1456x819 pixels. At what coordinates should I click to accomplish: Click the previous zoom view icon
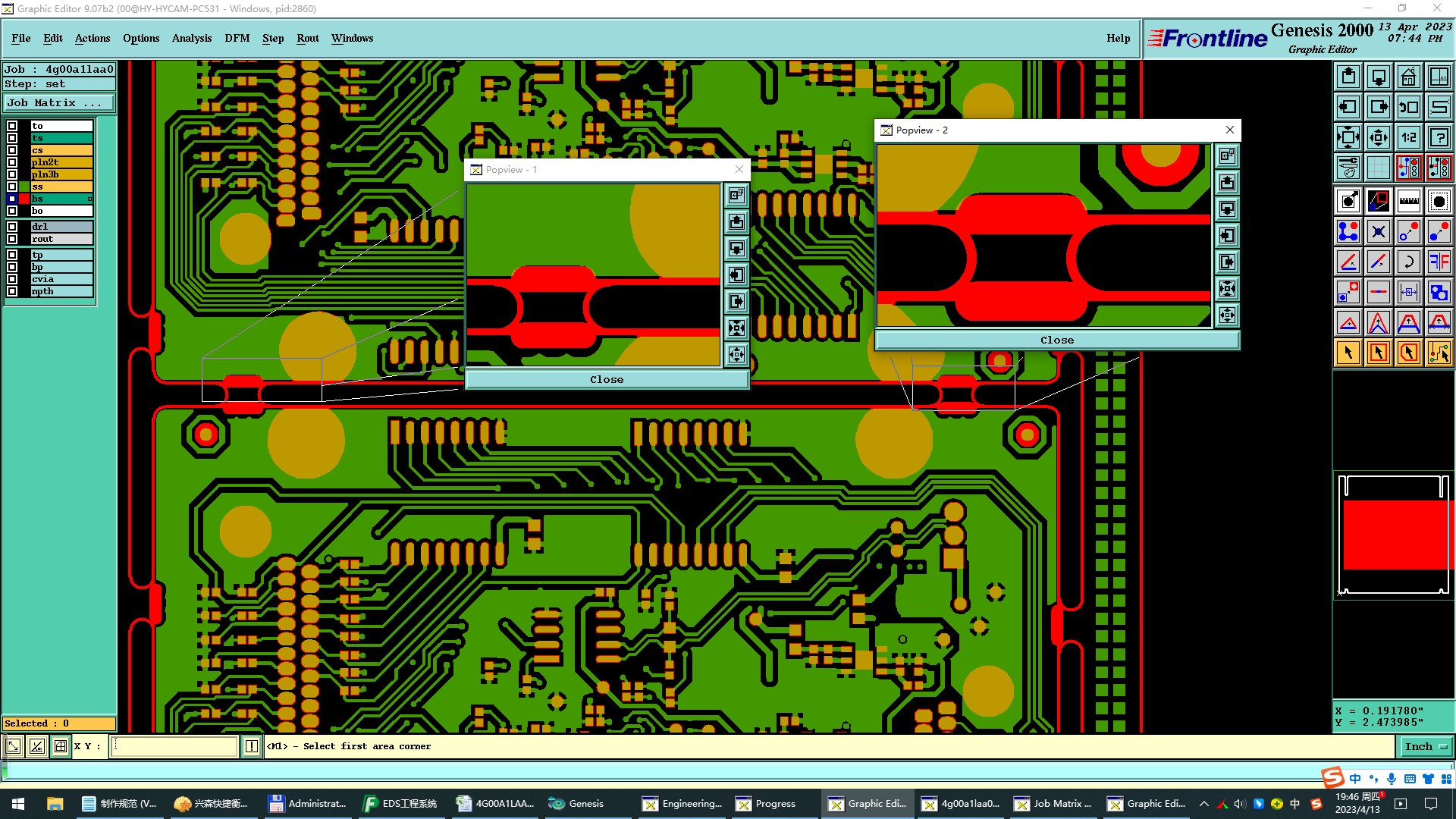coord(1409,107)
